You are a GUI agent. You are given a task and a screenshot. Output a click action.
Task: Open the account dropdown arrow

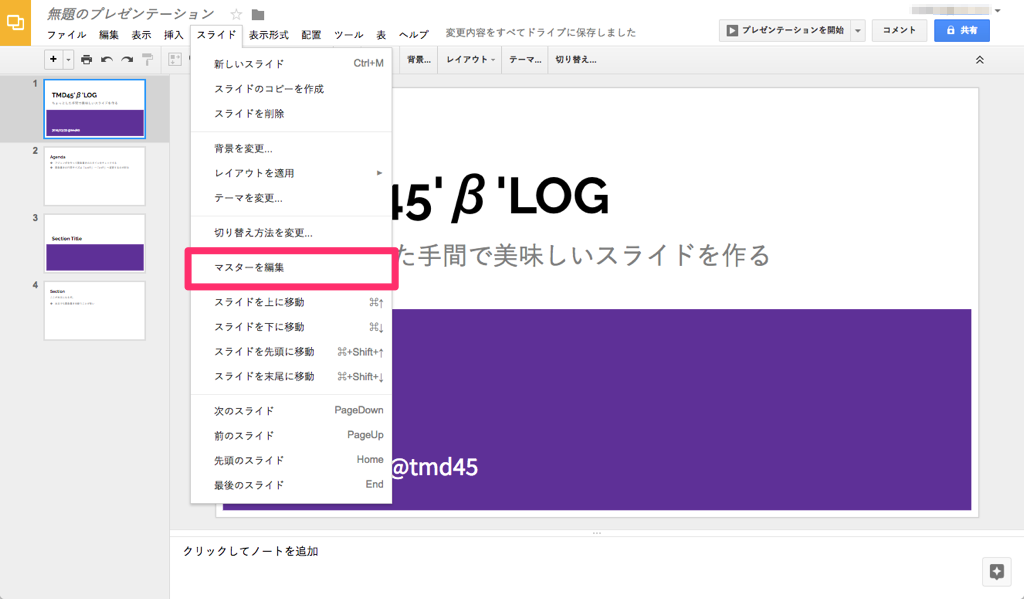tap(997, 10)
